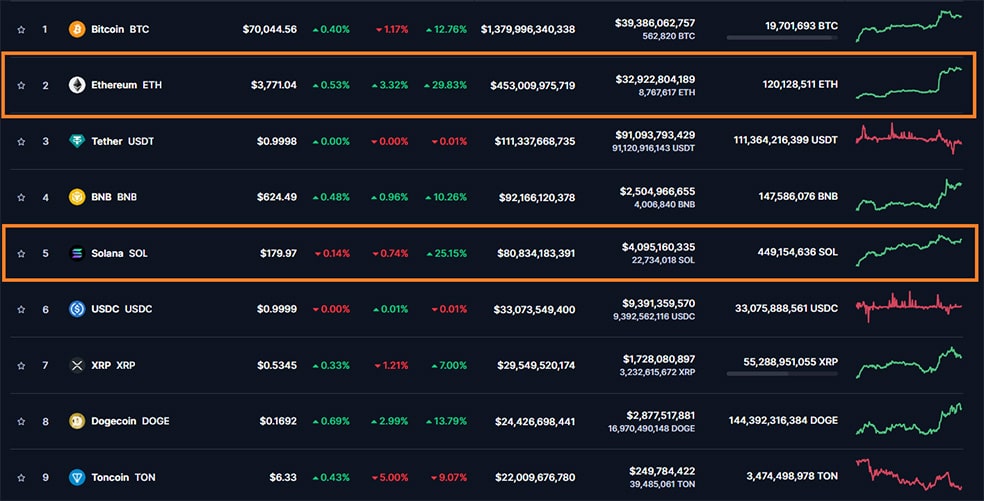Open USDC 7-day price sparkline
The image size is (984, 501).
[909, 306]
